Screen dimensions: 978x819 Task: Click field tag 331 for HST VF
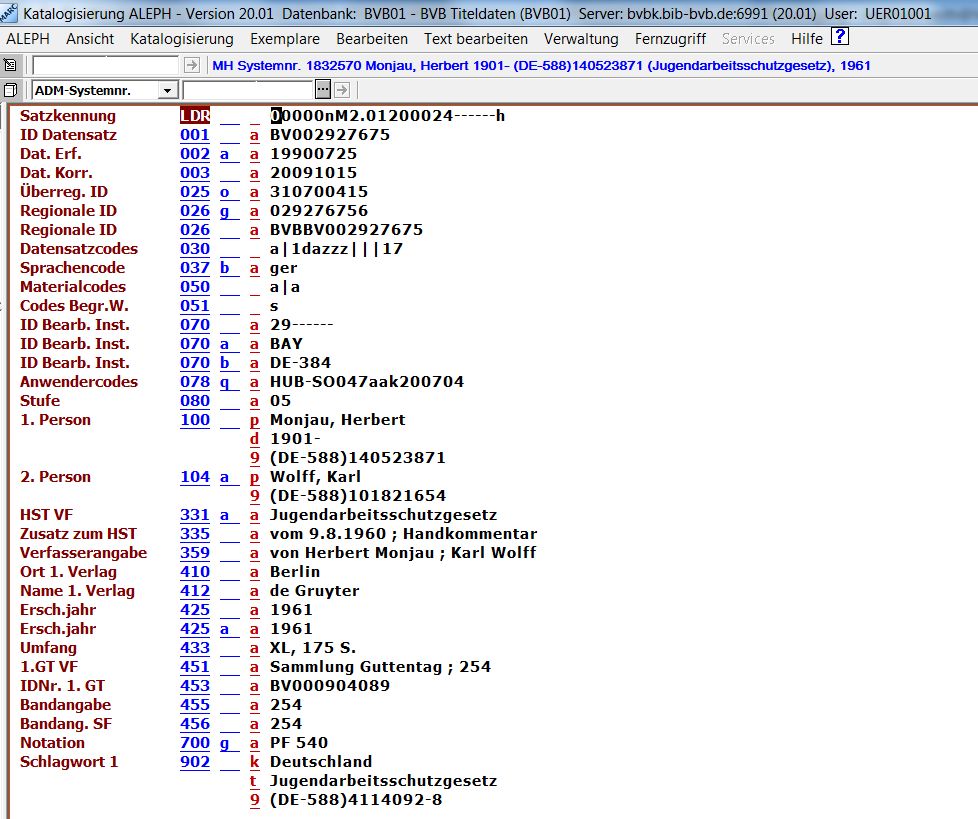tap(195, 515)
